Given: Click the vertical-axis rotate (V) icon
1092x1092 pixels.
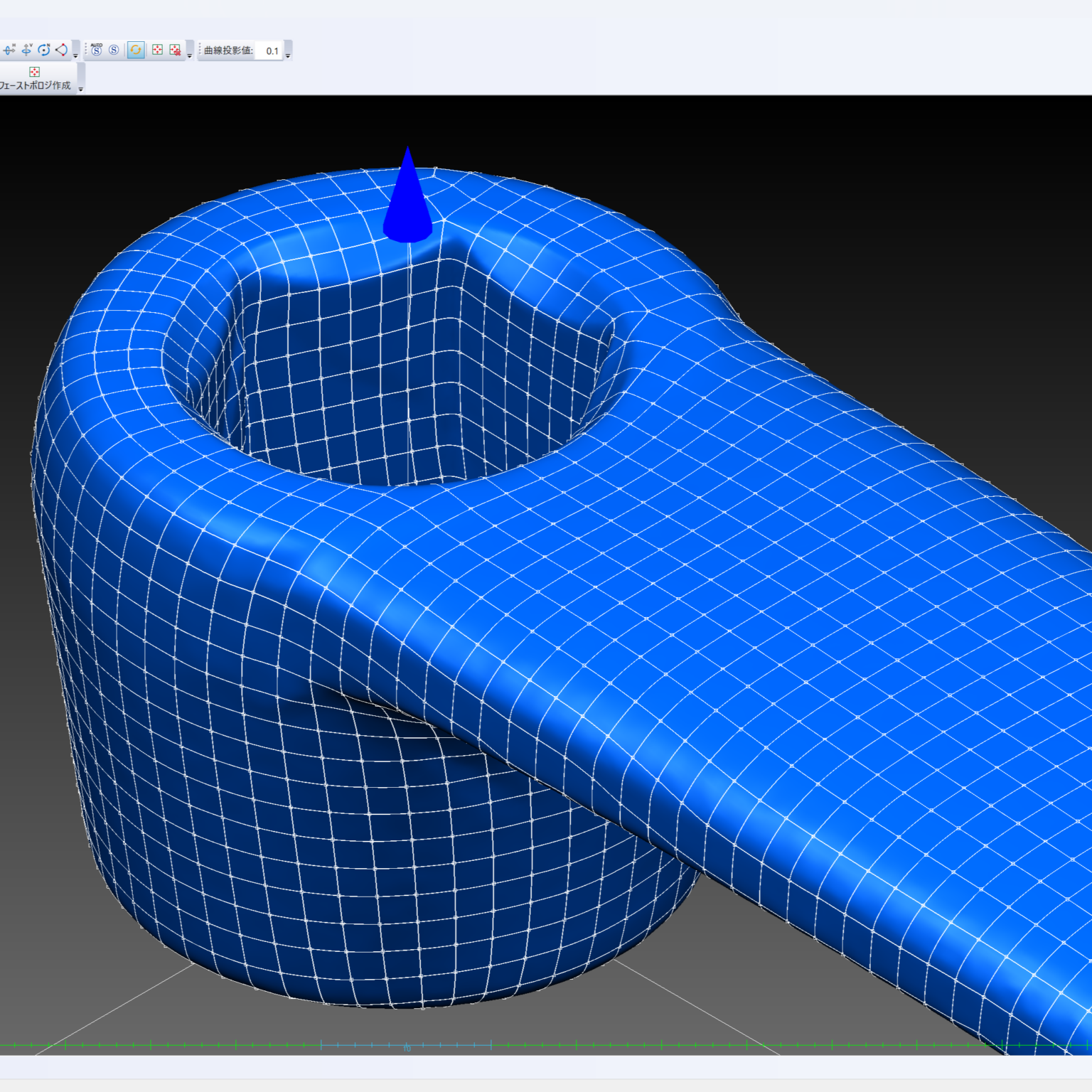Looking at the screenshot, I should point(27,50).
